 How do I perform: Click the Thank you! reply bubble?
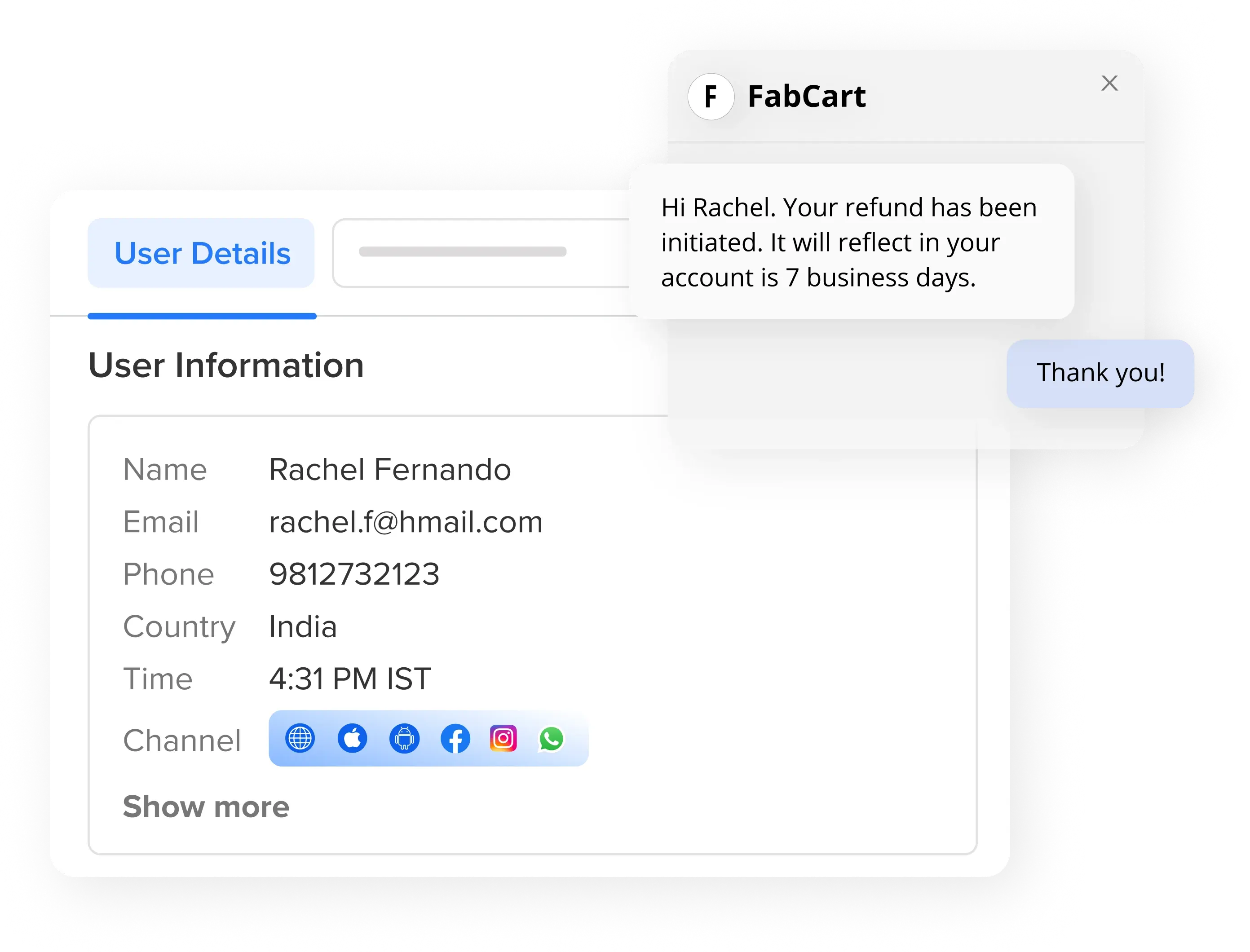click(1100, 373)
